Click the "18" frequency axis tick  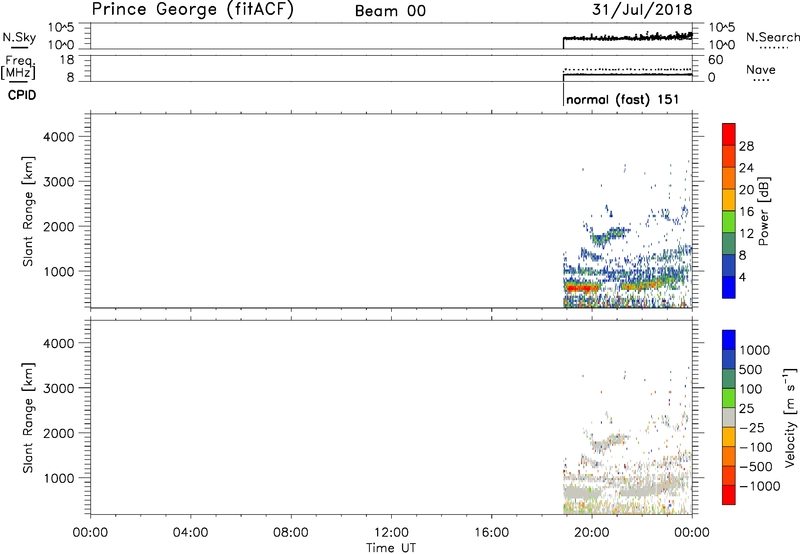tap(67, 60)
